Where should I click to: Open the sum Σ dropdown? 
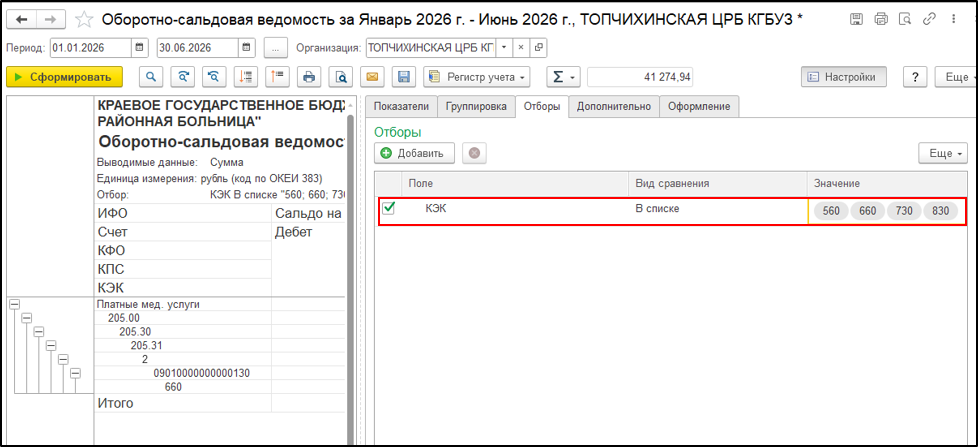pyautogui.click(x=564, y=77)
